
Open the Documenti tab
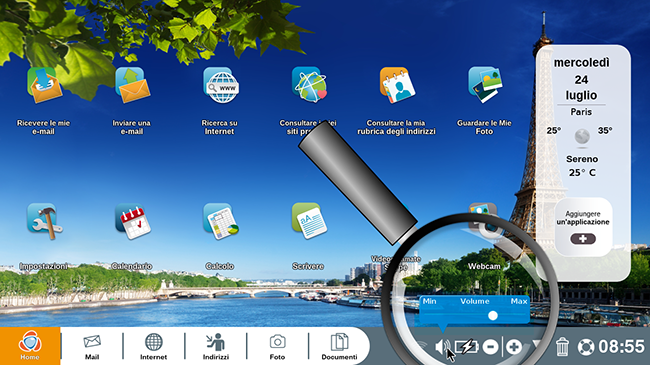tap(339, 346)
